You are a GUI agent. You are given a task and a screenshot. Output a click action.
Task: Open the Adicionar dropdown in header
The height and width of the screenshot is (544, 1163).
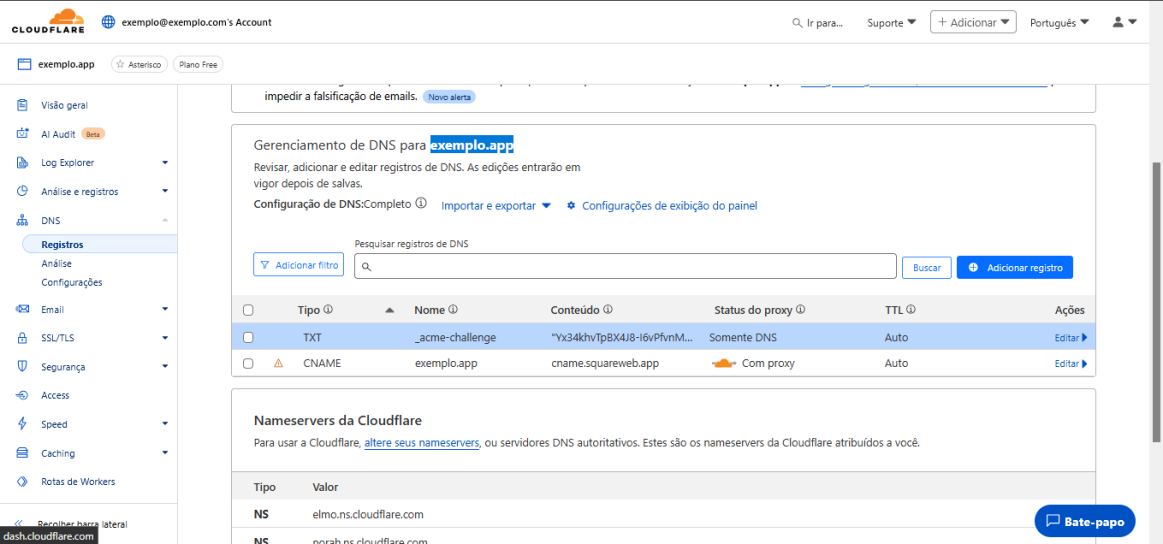tap(973, 22)
